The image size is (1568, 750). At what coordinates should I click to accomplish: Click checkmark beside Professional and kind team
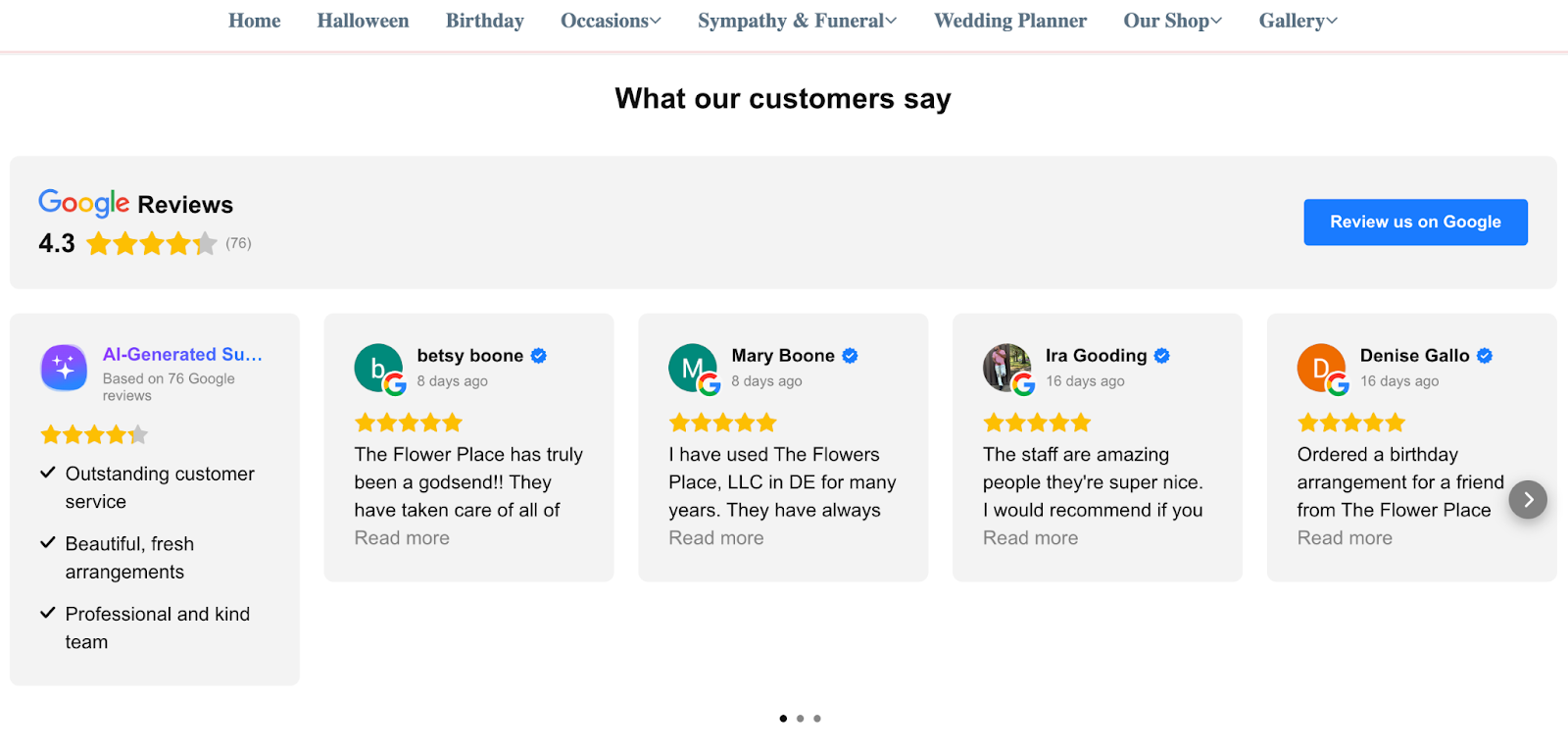click(x=47, y=613)
